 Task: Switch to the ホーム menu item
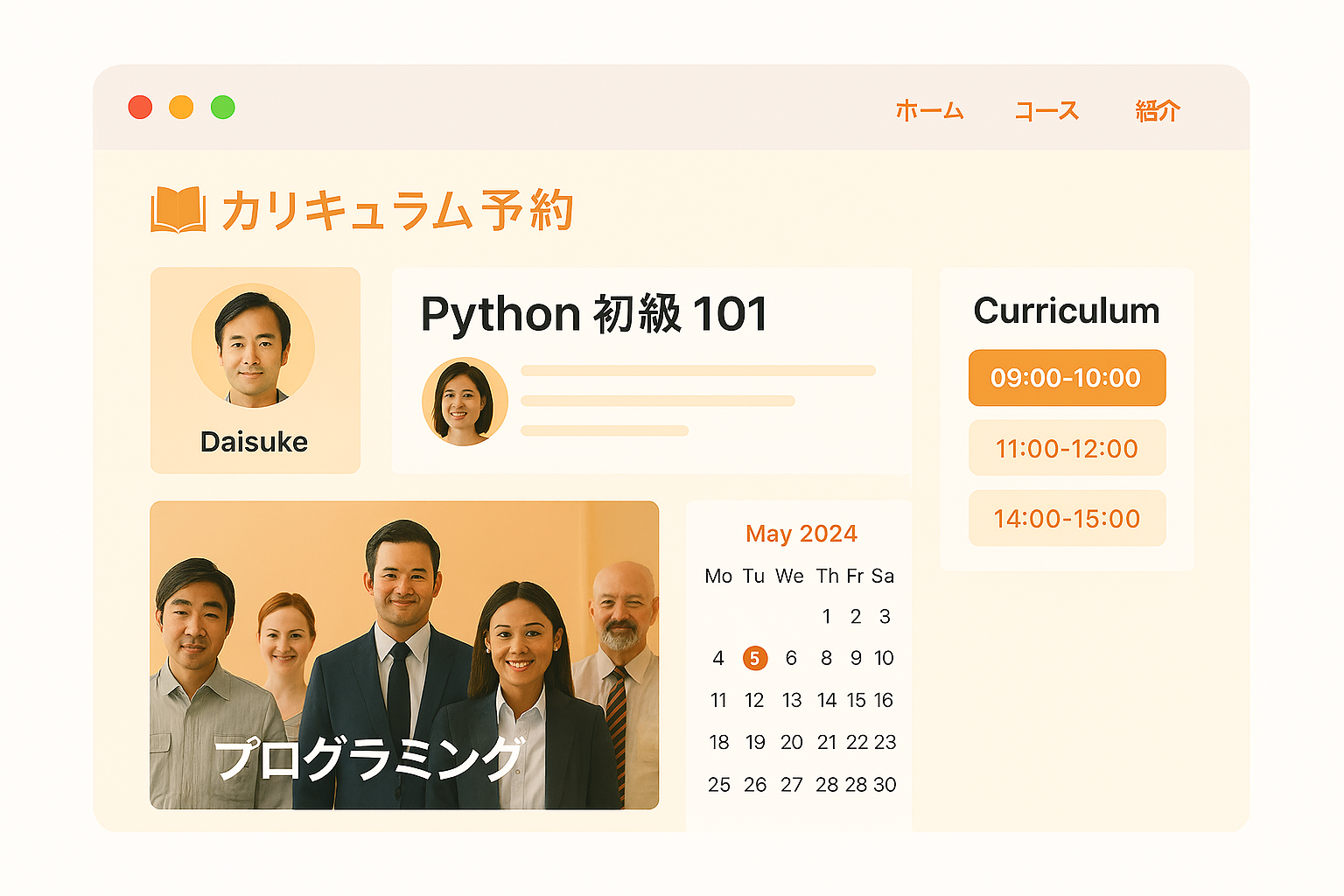(x=929, y=111)
